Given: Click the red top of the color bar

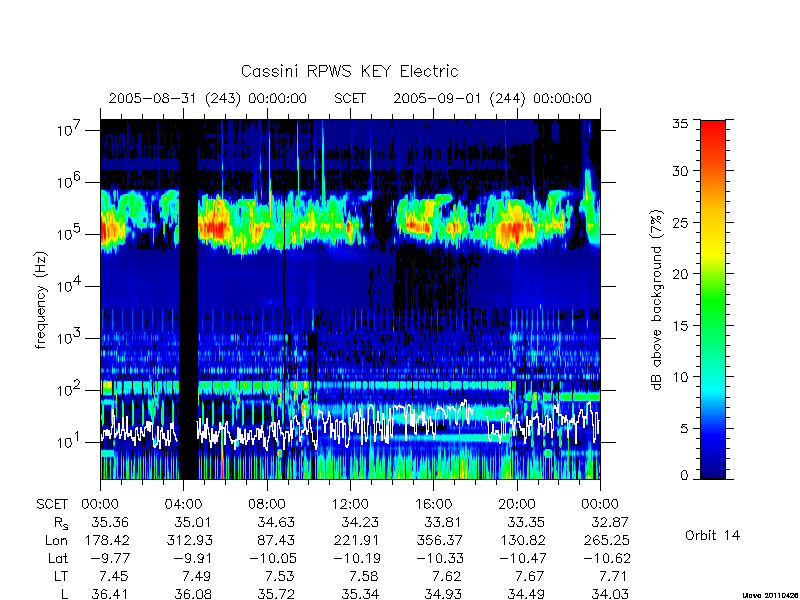Looking at the screenshot, I should [713, 133].
